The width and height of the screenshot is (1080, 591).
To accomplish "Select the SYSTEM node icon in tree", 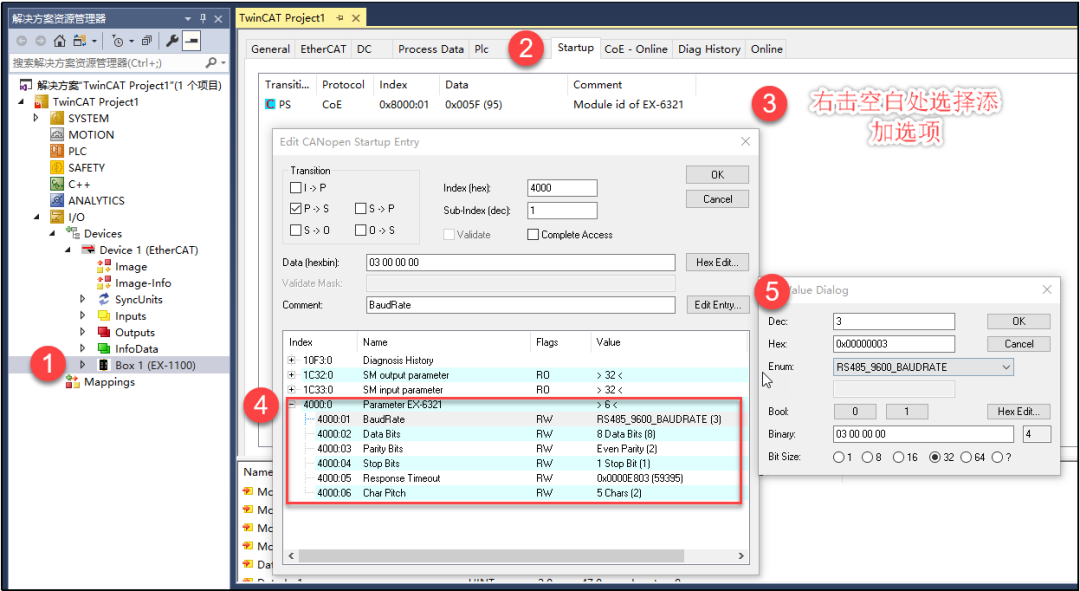I will click(57, 118).
